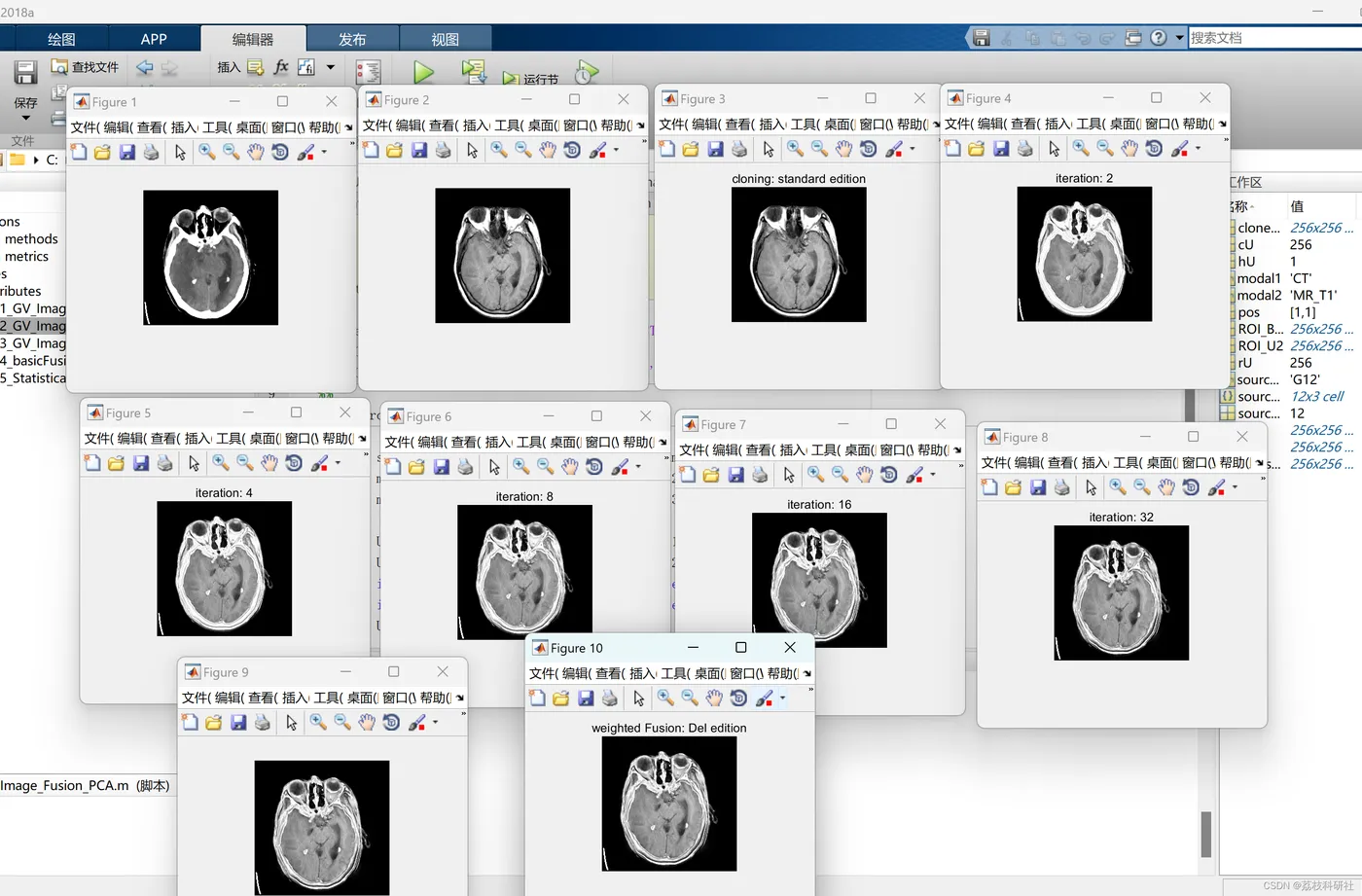Screen dimensions: 1362x896
Task: Click 值 column header in workspace
Action: point(1297,206)
